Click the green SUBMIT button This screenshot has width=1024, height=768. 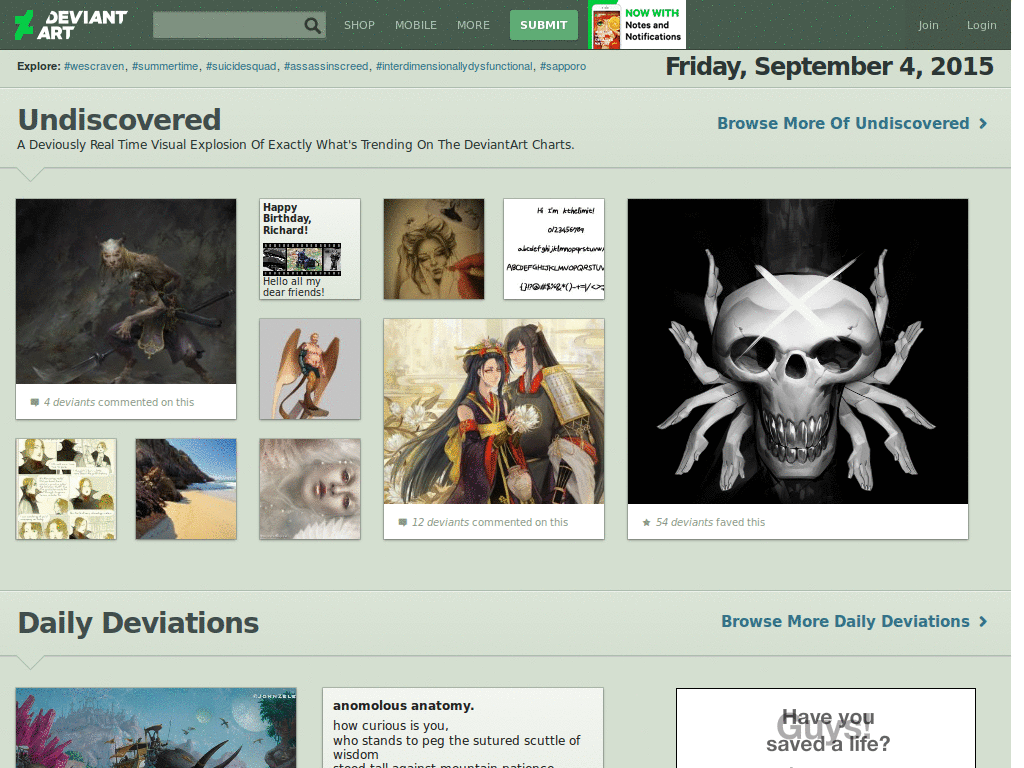[x=543, y=25]
